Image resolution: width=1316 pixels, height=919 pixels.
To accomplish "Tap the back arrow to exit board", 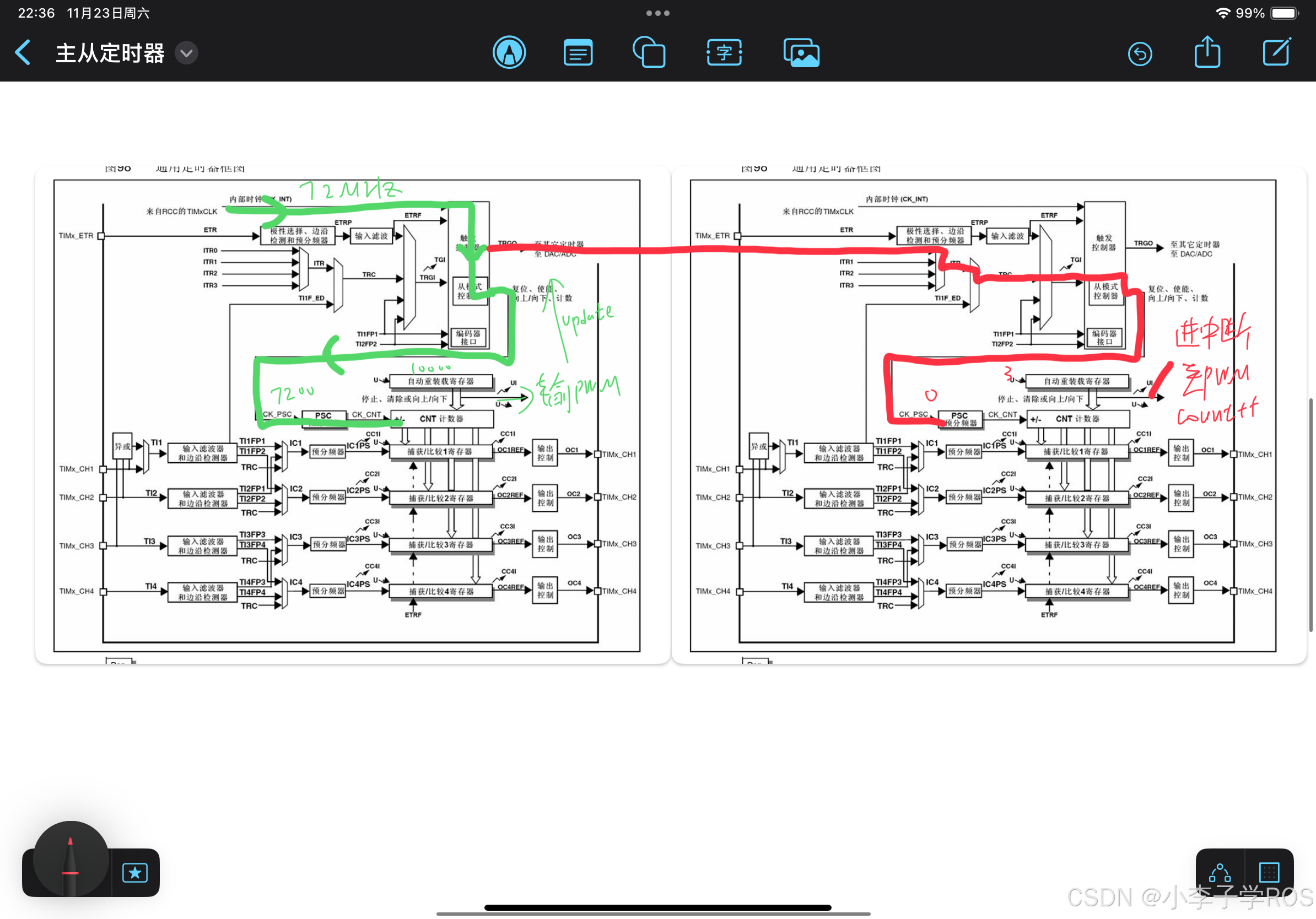I will tap(23, 53).
